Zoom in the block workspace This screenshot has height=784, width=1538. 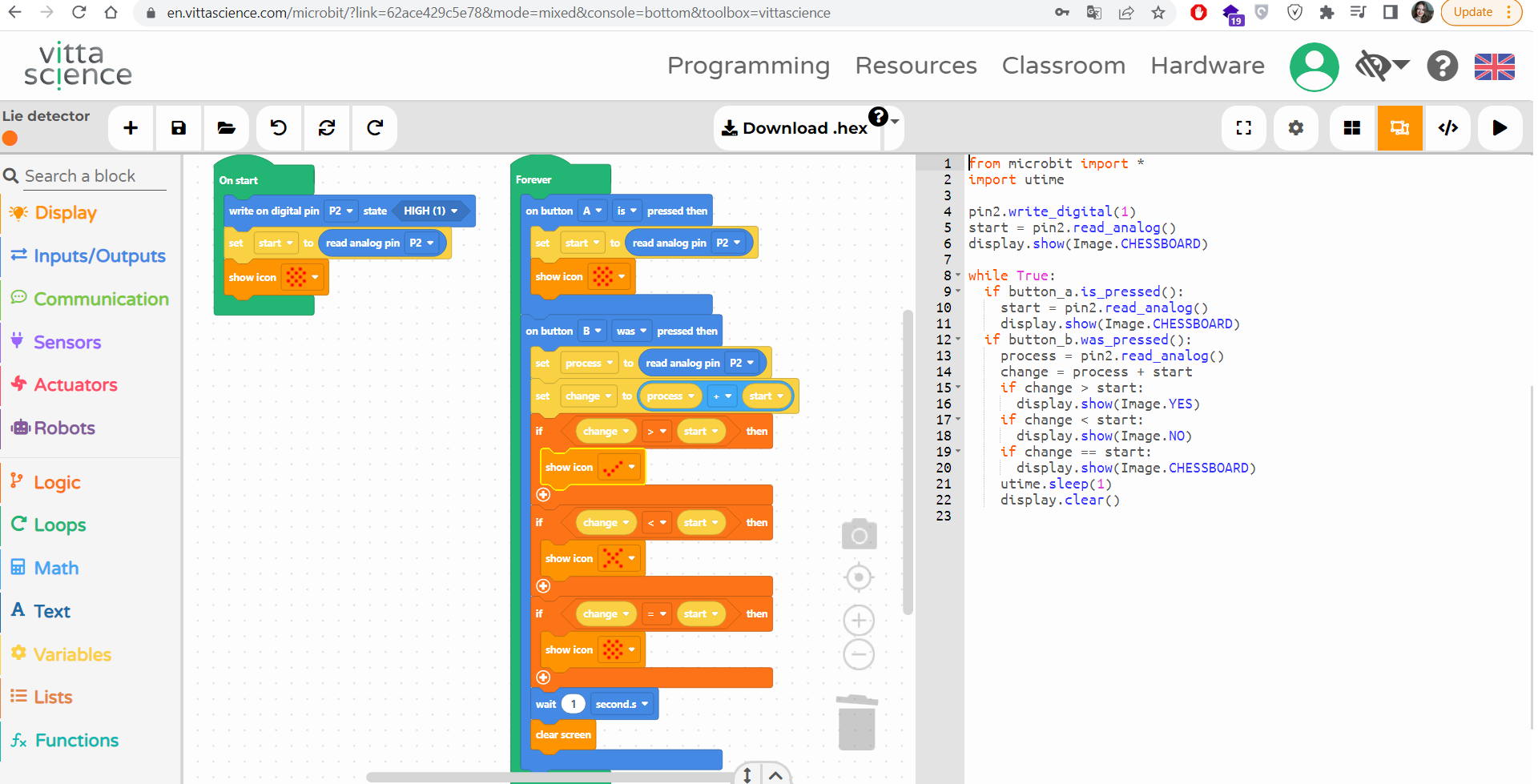[859, 620]
